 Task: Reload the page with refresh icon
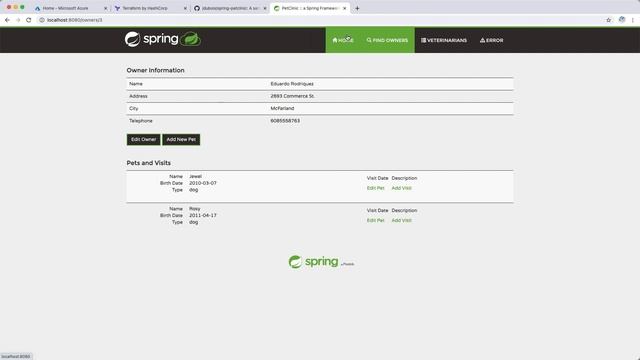pos(29,20)
